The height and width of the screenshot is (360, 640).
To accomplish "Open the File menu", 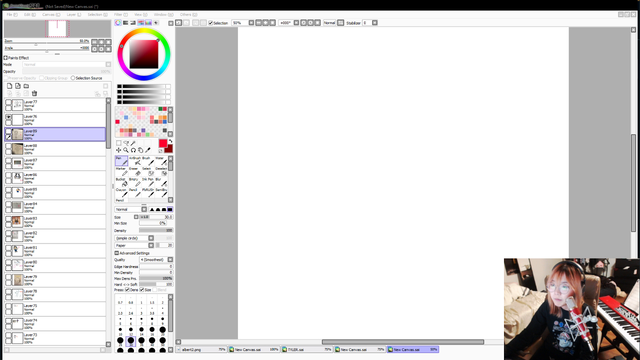I will click(x=11, y=15).
